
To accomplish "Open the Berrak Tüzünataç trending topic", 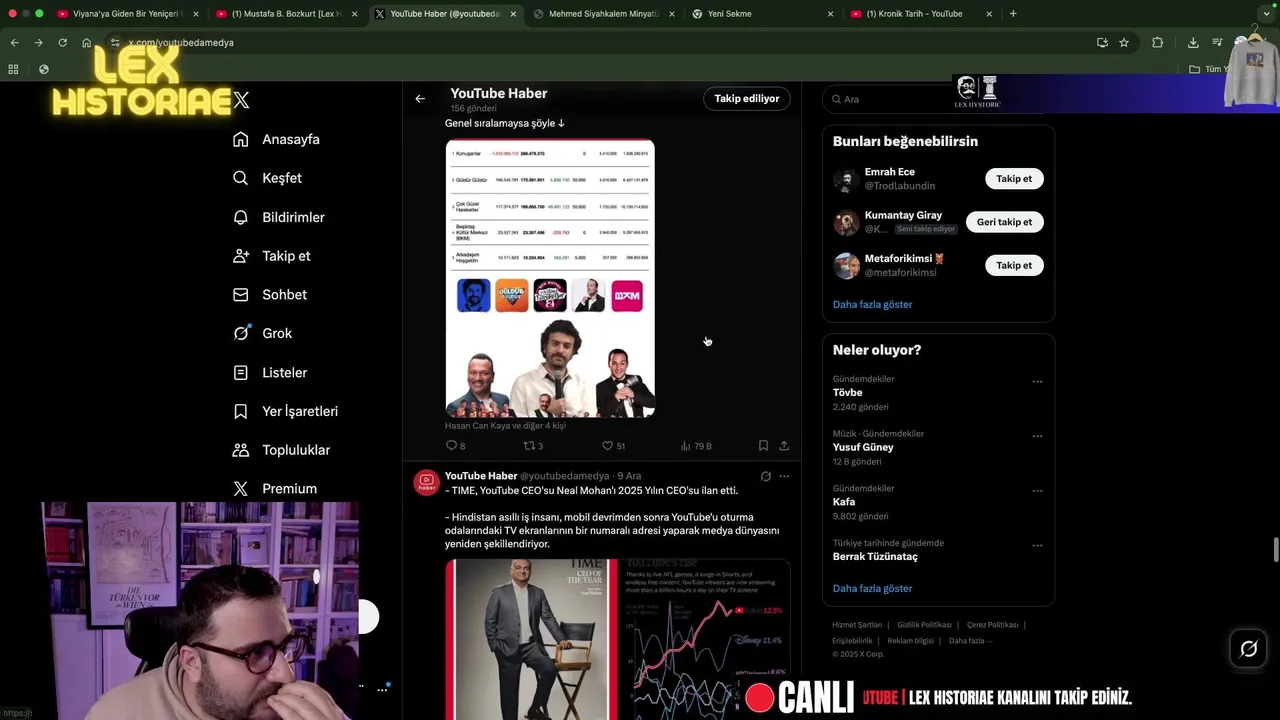I will [875, 556].
